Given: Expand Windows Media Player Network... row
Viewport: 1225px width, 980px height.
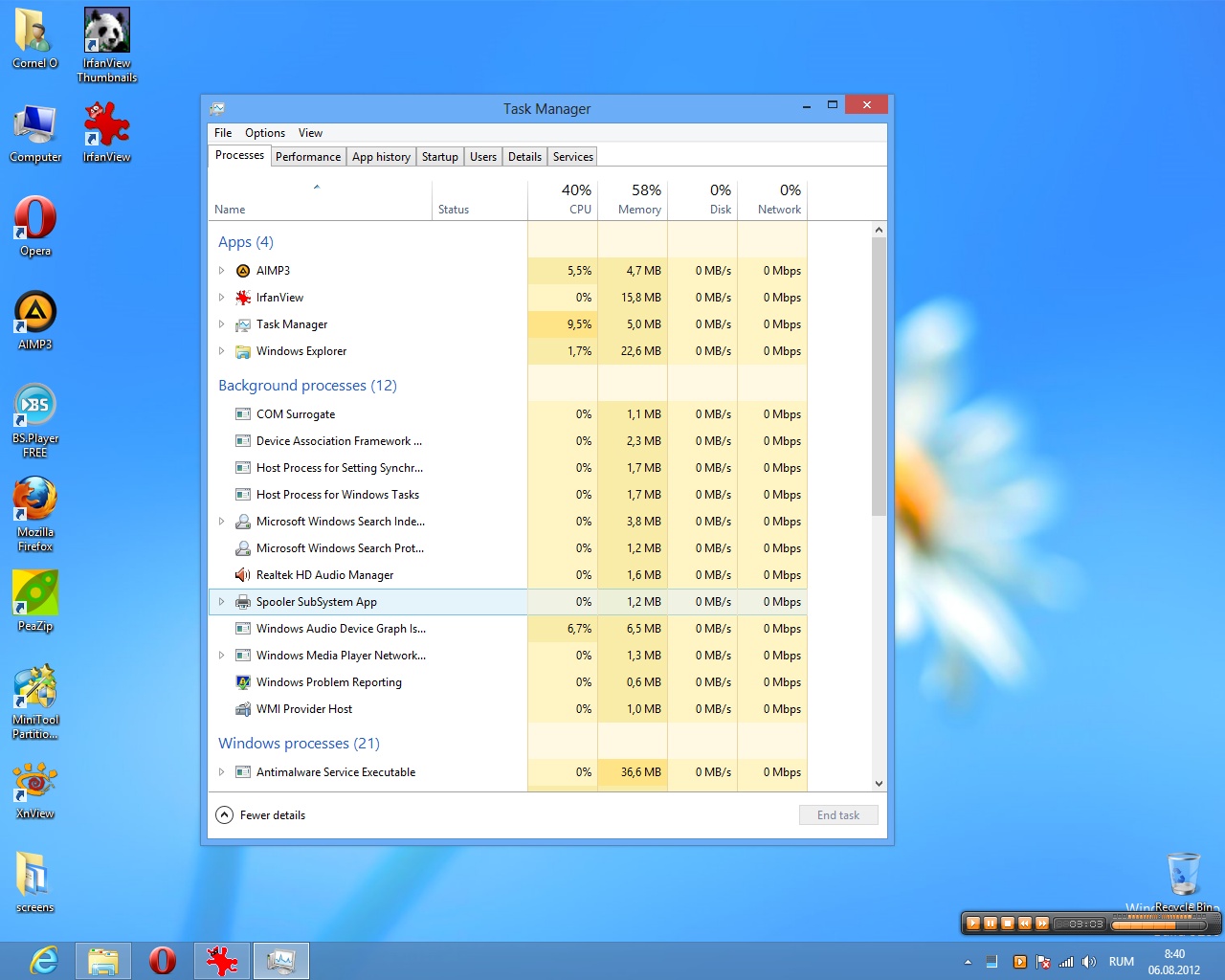Looking at the screenshot, I should (222, 656).
